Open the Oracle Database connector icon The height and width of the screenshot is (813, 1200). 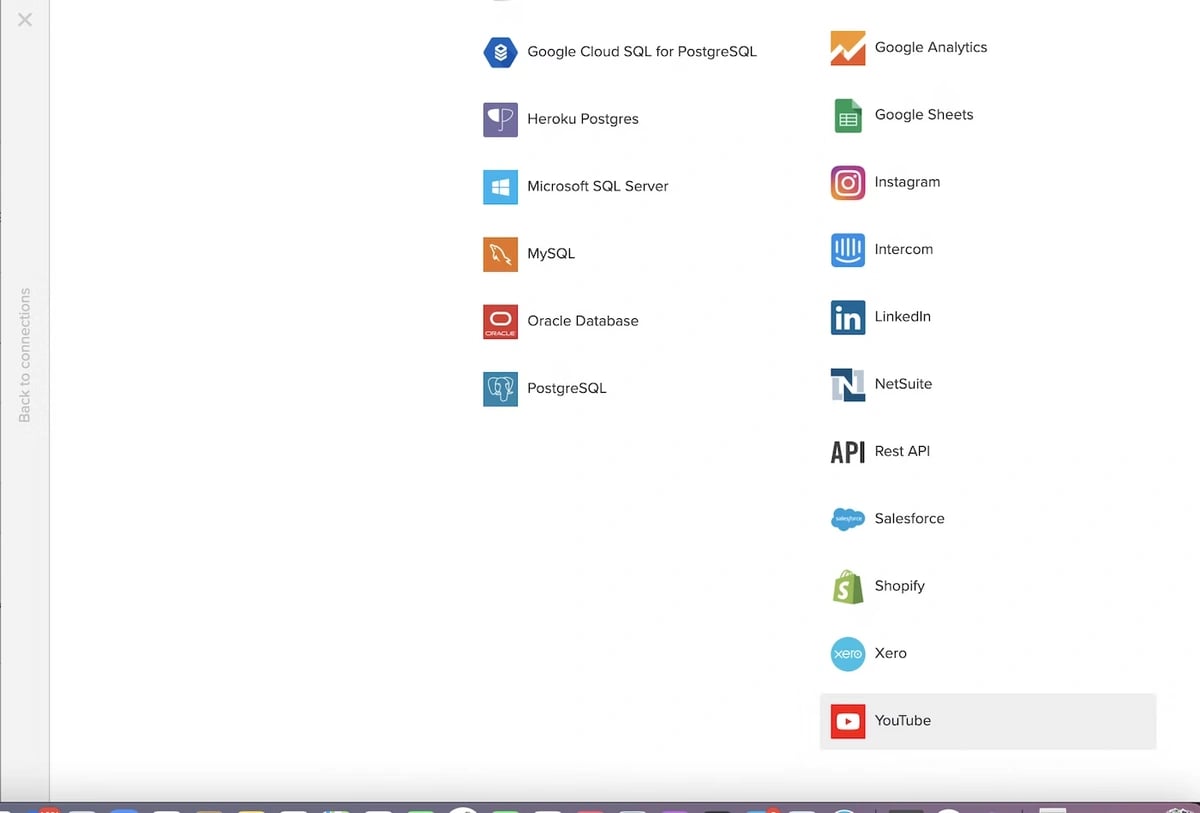point(500,321)
